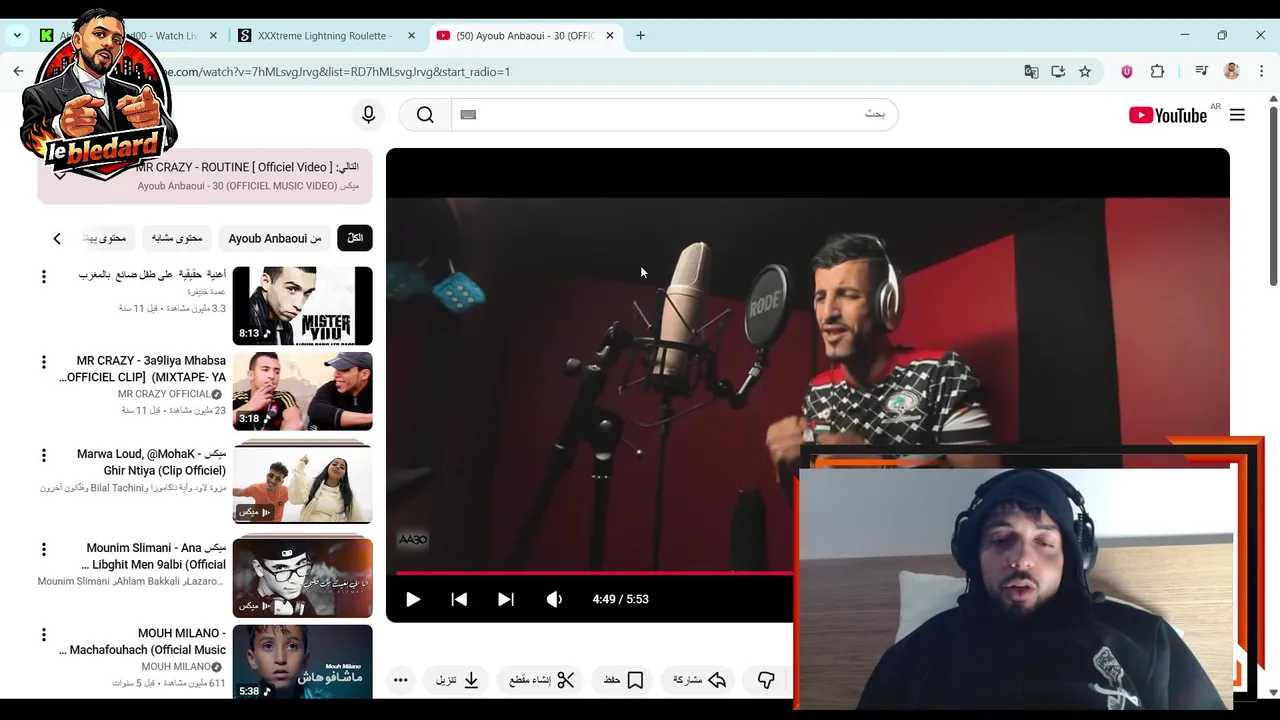Open Chrome three-dot menu
This screenshot has width=1280, height=720.
[x=1262, y=72]
